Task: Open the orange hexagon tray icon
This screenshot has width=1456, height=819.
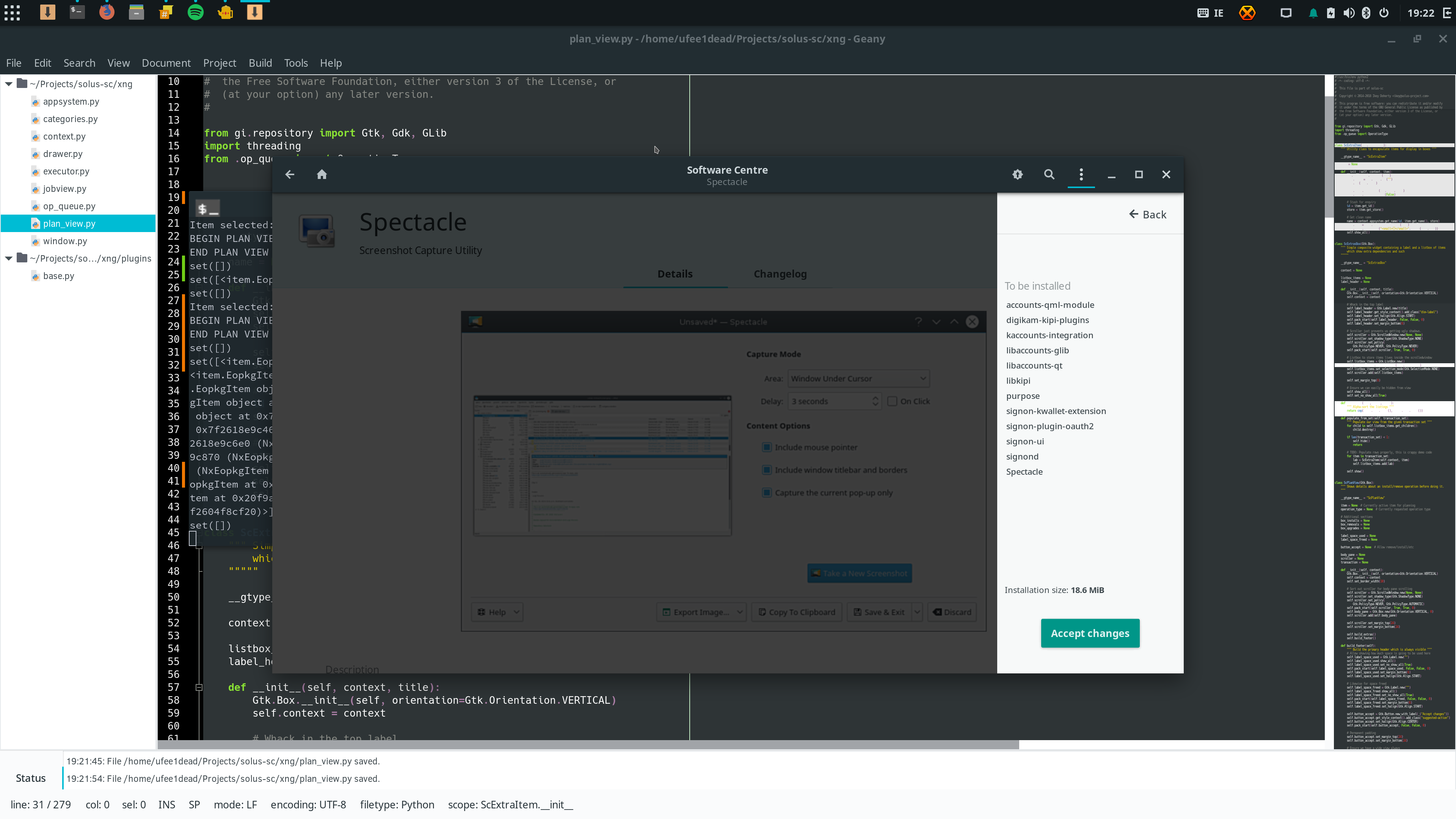Action: 1247,13
